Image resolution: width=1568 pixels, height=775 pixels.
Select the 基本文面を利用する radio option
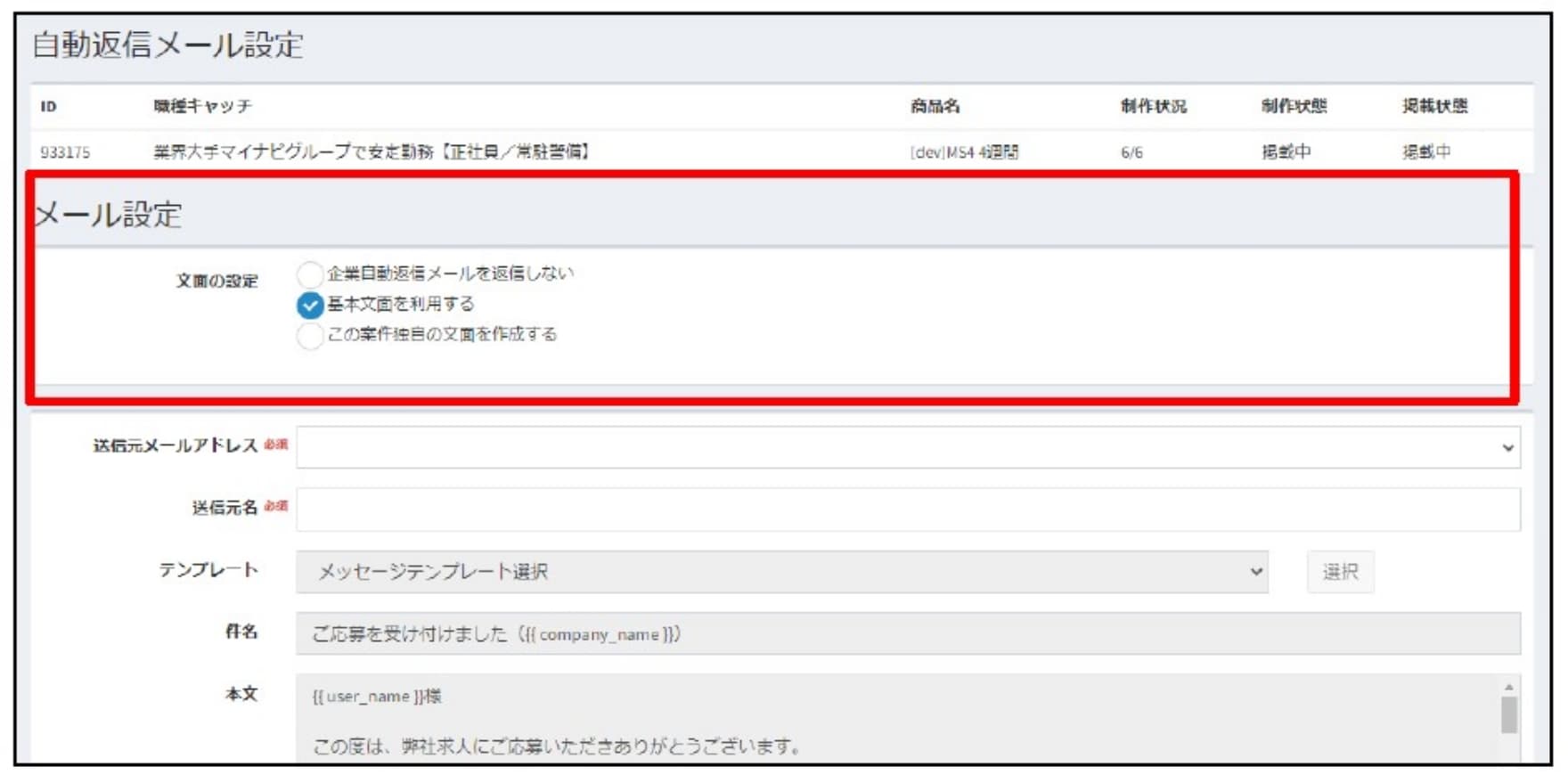click(309, 305)
